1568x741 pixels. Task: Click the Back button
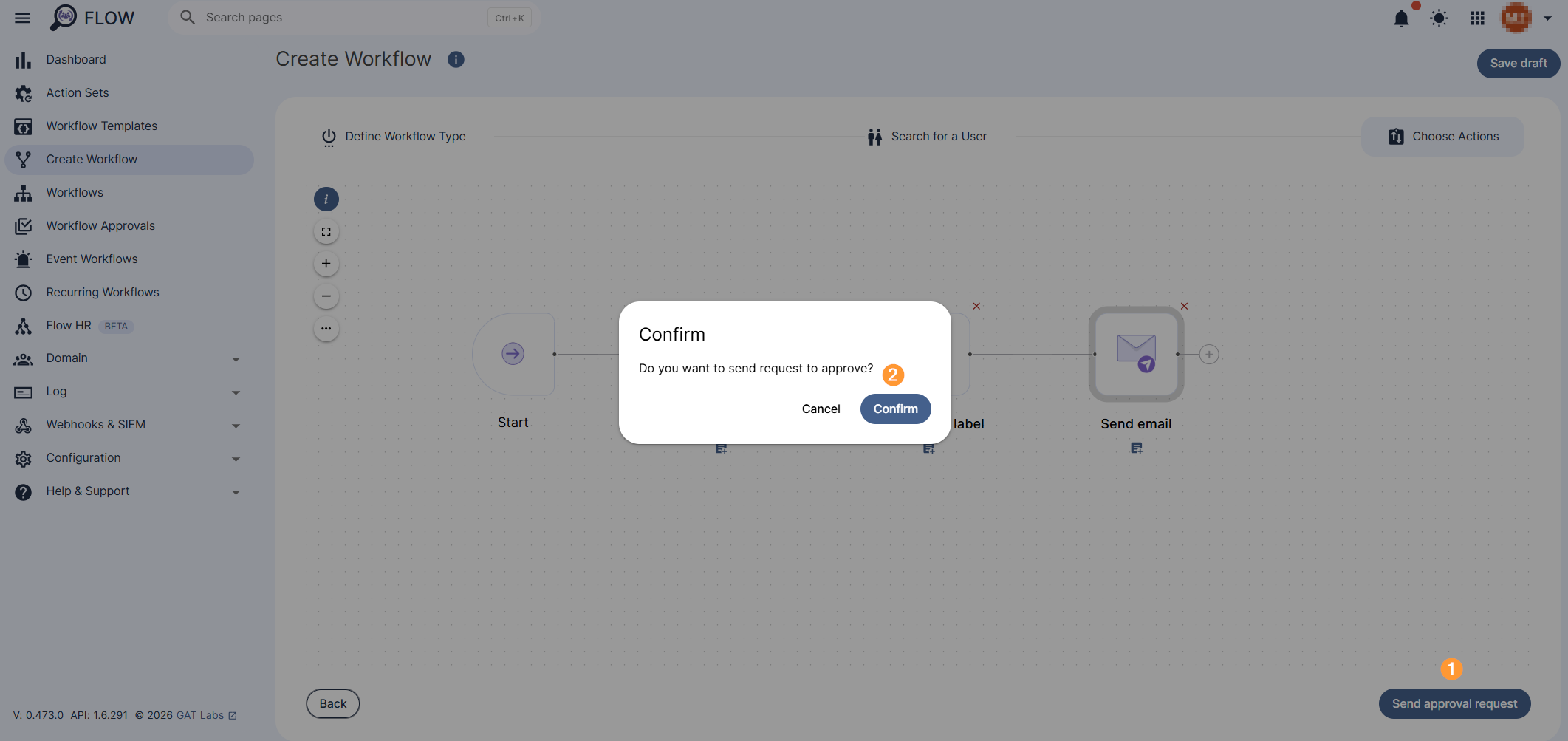pos(333,704)
